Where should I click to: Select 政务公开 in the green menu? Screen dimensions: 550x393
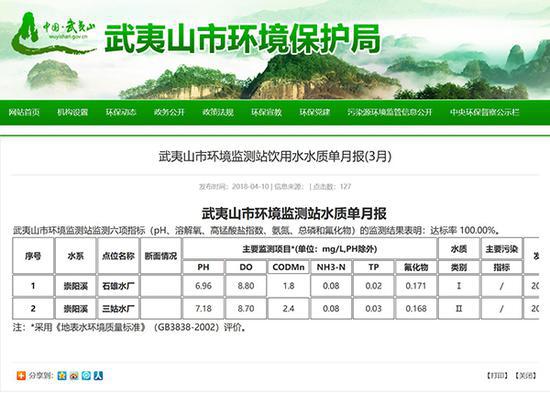(169, 112)
